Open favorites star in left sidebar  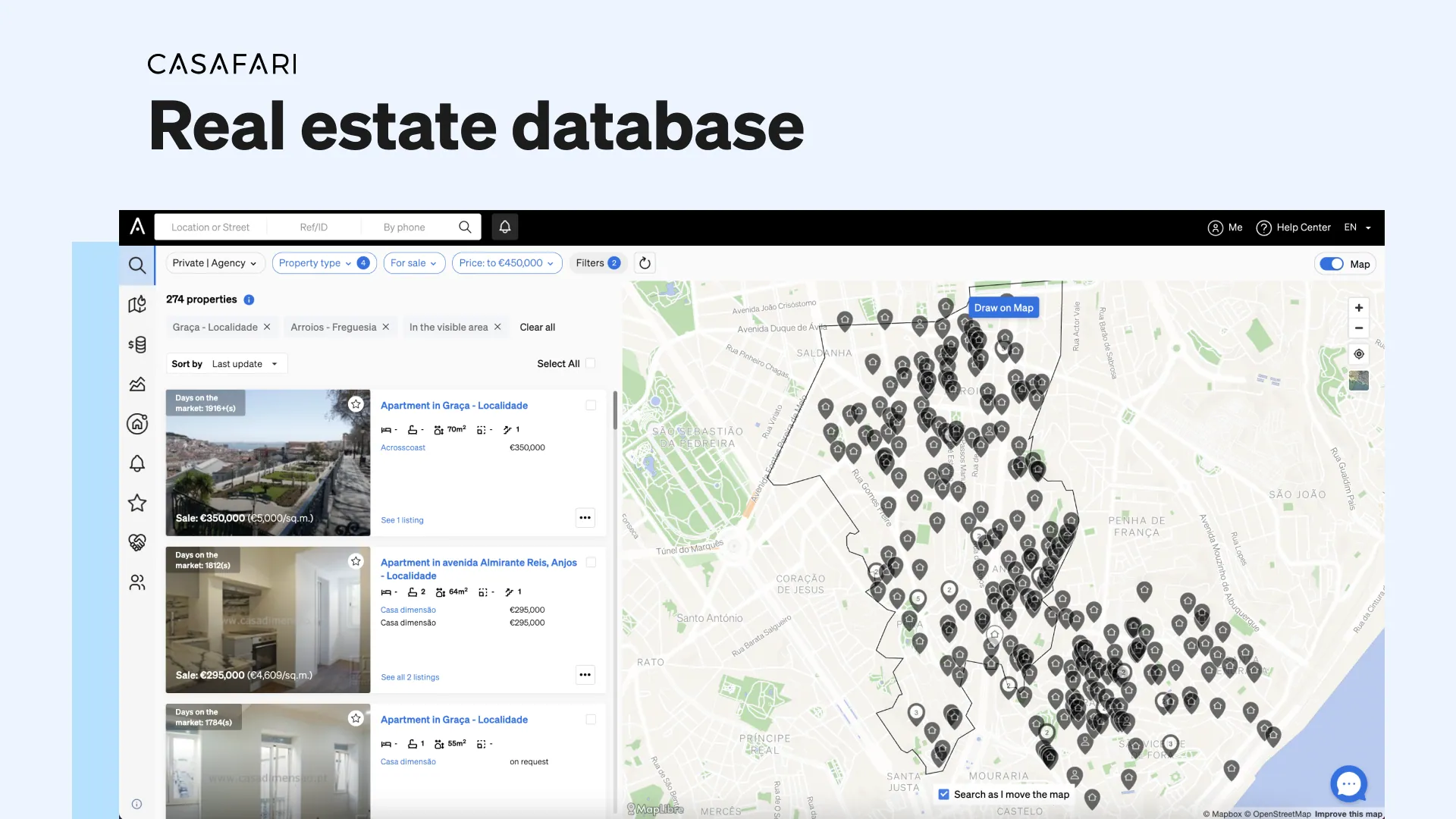click(137, 503)
